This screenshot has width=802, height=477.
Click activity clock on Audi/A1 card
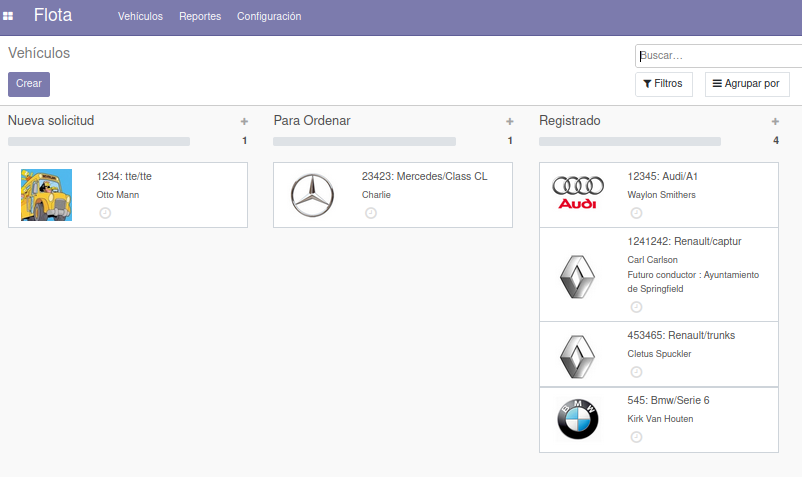[x=636, y=213]
